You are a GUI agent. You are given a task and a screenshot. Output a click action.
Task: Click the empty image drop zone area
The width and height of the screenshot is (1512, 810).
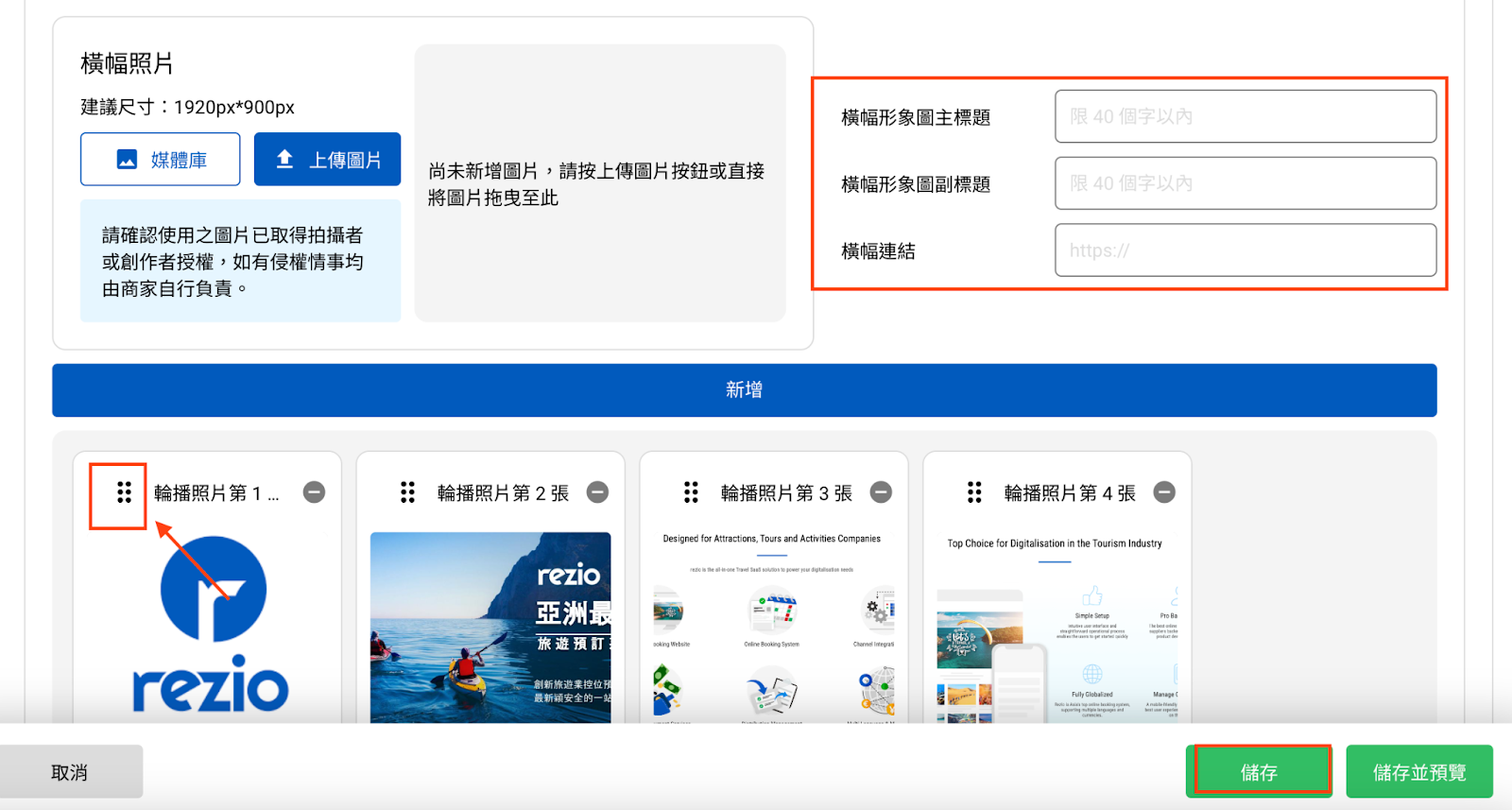click(600, 183)
